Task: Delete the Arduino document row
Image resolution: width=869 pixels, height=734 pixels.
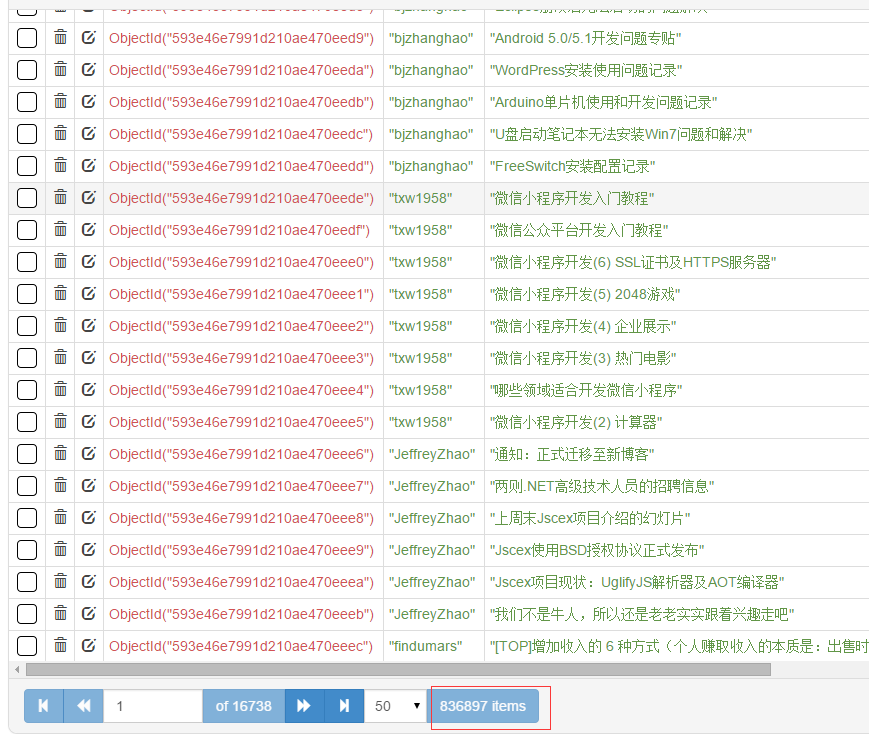Action: (x=60, y=101)
